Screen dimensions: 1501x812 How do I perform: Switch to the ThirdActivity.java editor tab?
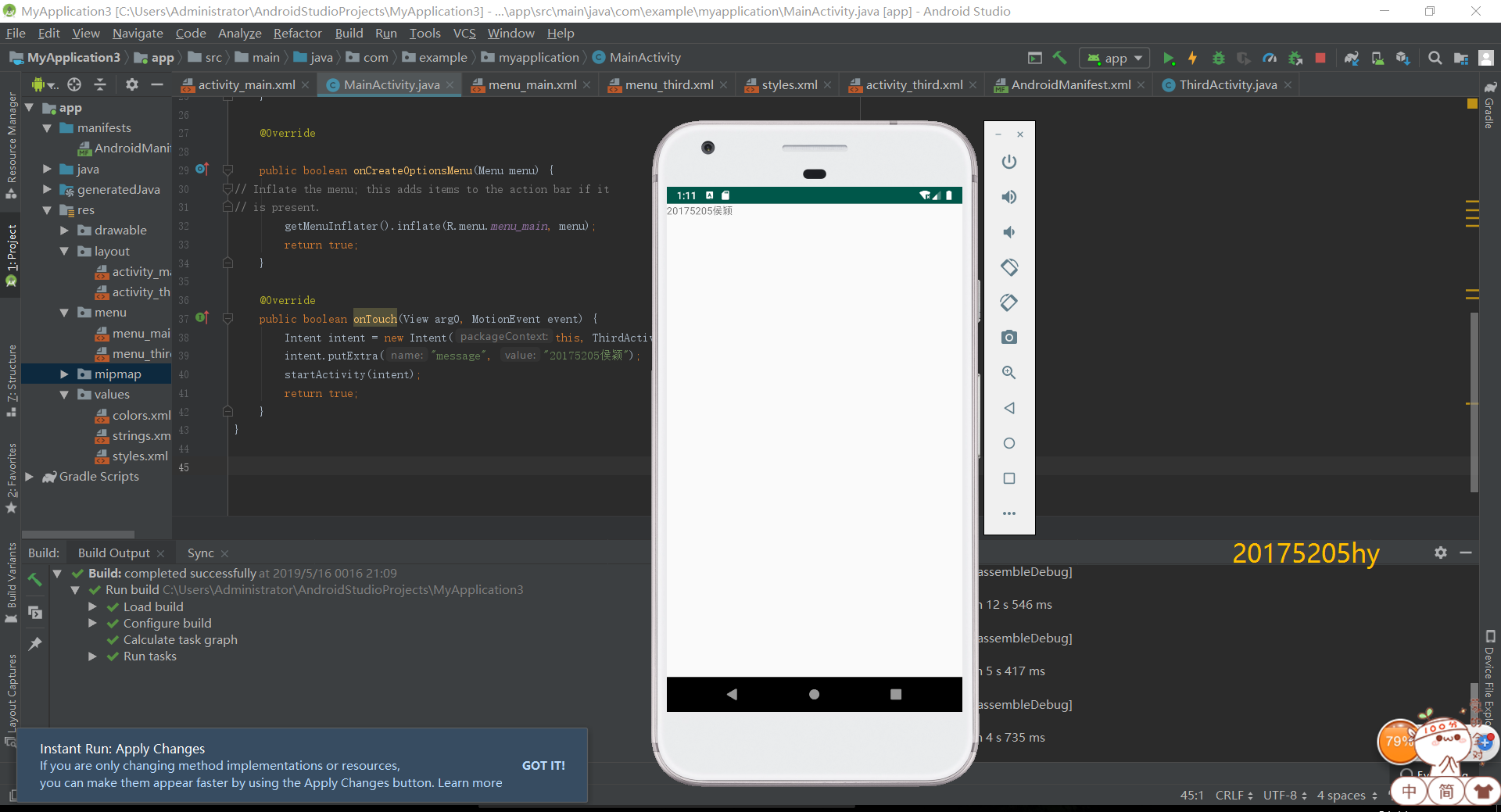tap(1227, 85)
